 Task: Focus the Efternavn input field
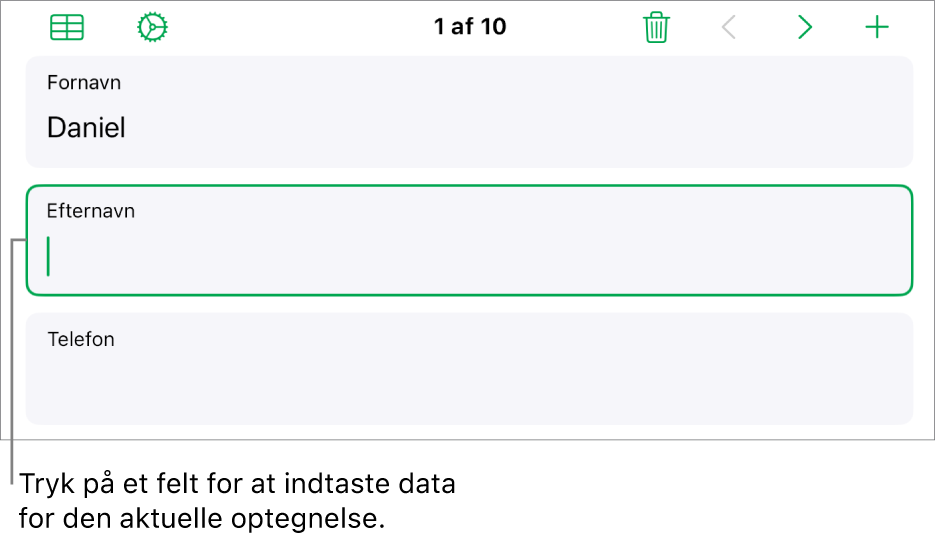(x=469, y=240)
